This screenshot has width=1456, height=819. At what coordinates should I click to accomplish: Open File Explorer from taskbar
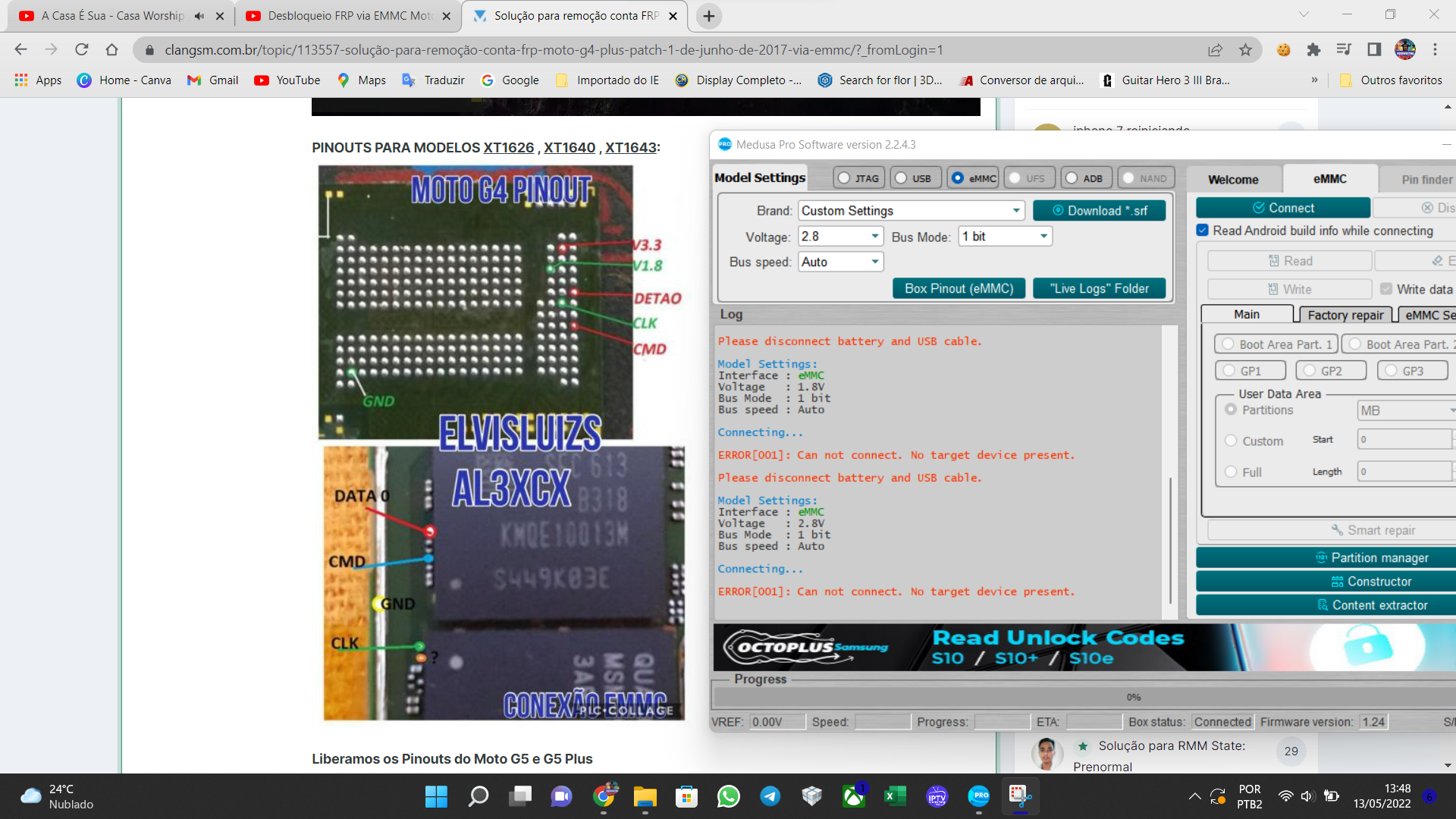click(645, 796)
